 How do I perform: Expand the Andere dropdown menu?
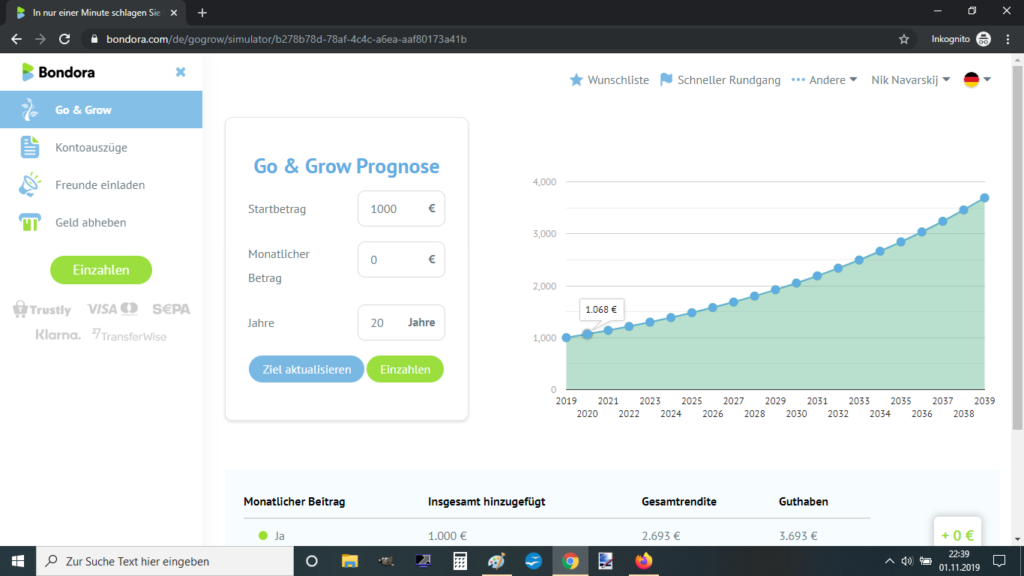[824, 80]
